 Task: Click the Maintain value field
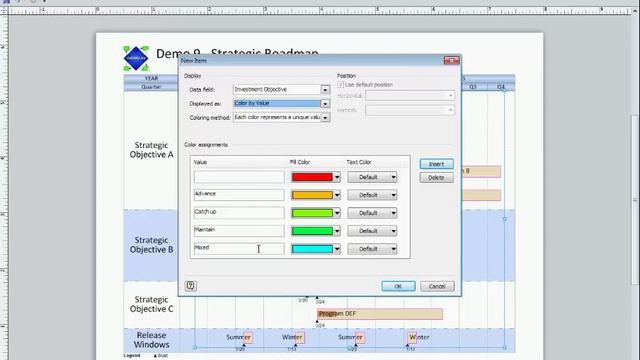click(x=239, y=231)
